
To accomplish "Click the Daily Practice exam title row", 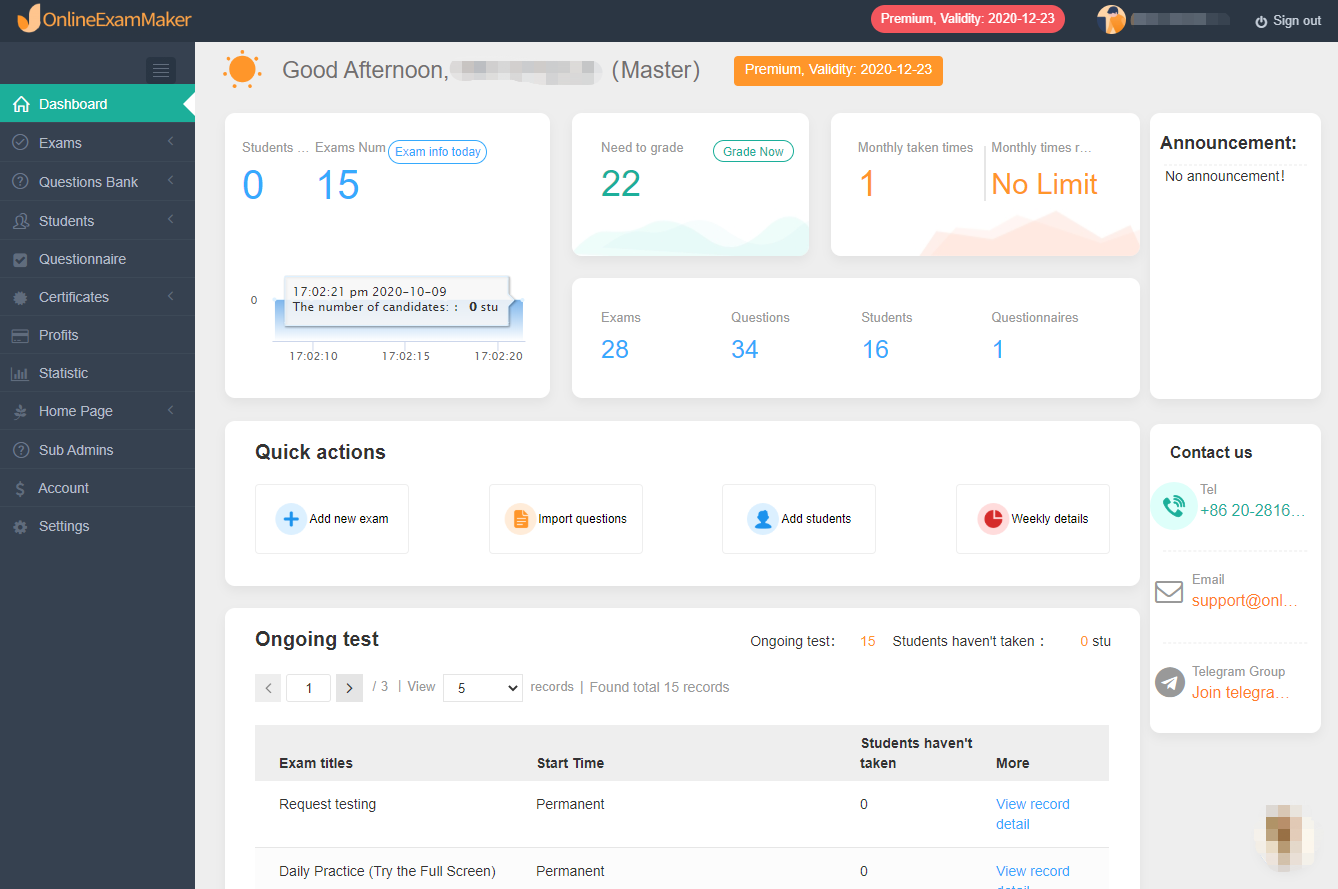I will [387, 871].
